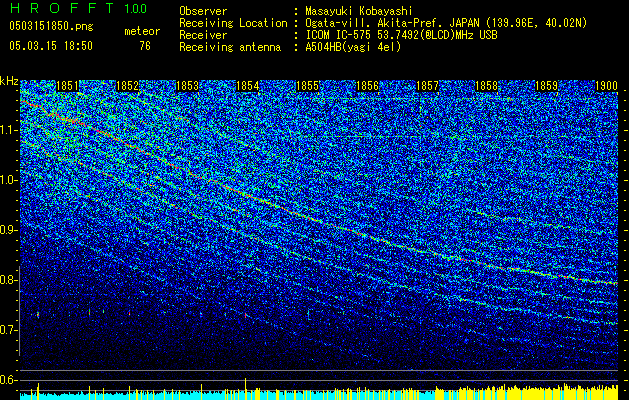The height and width of the screenshot is (400, 629).
Task: Click the 1857 time marker
Action: point(427,86)
